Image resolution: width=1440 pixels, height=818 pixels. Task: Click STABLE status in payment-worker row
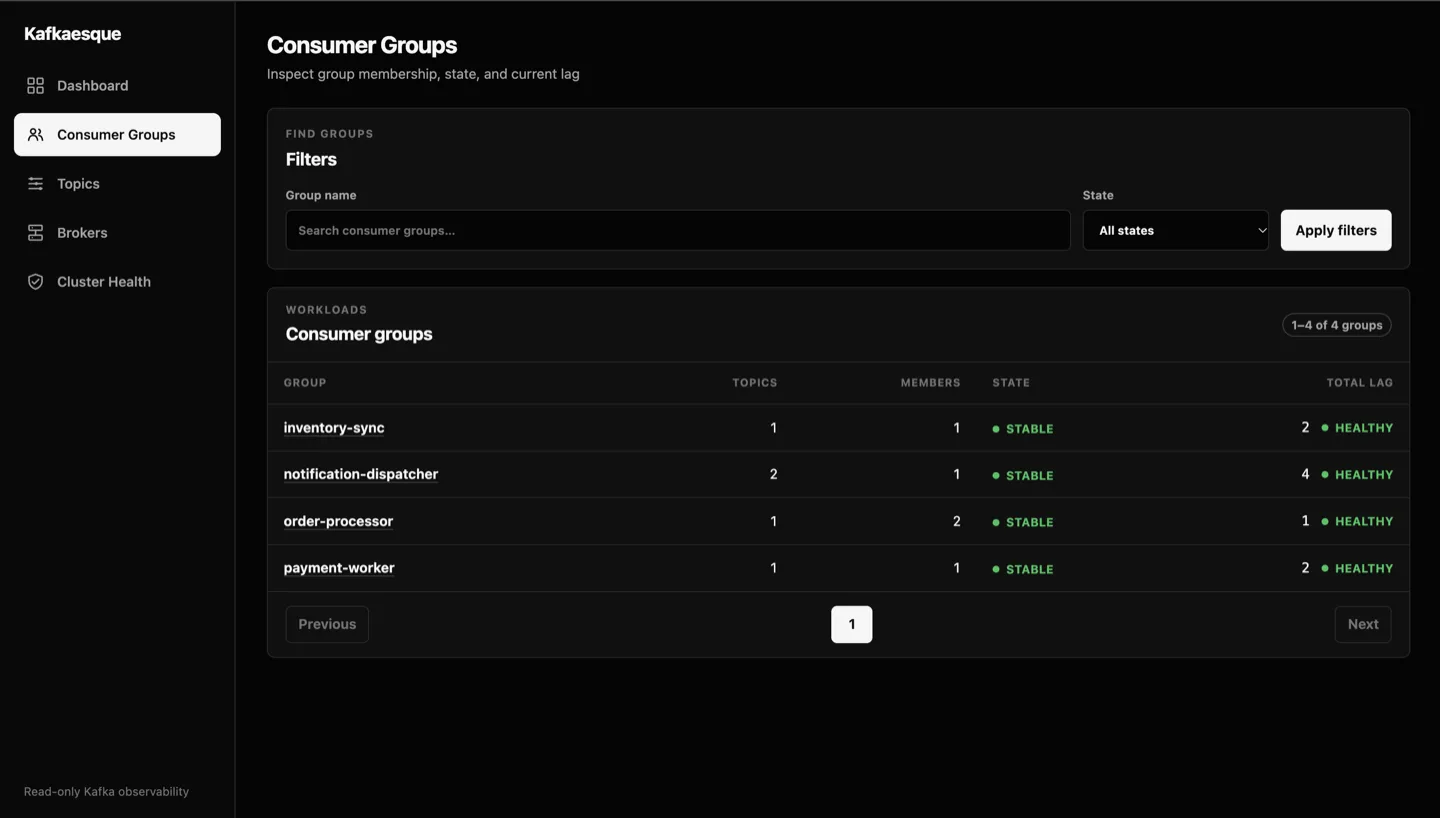coord(1023,569)
